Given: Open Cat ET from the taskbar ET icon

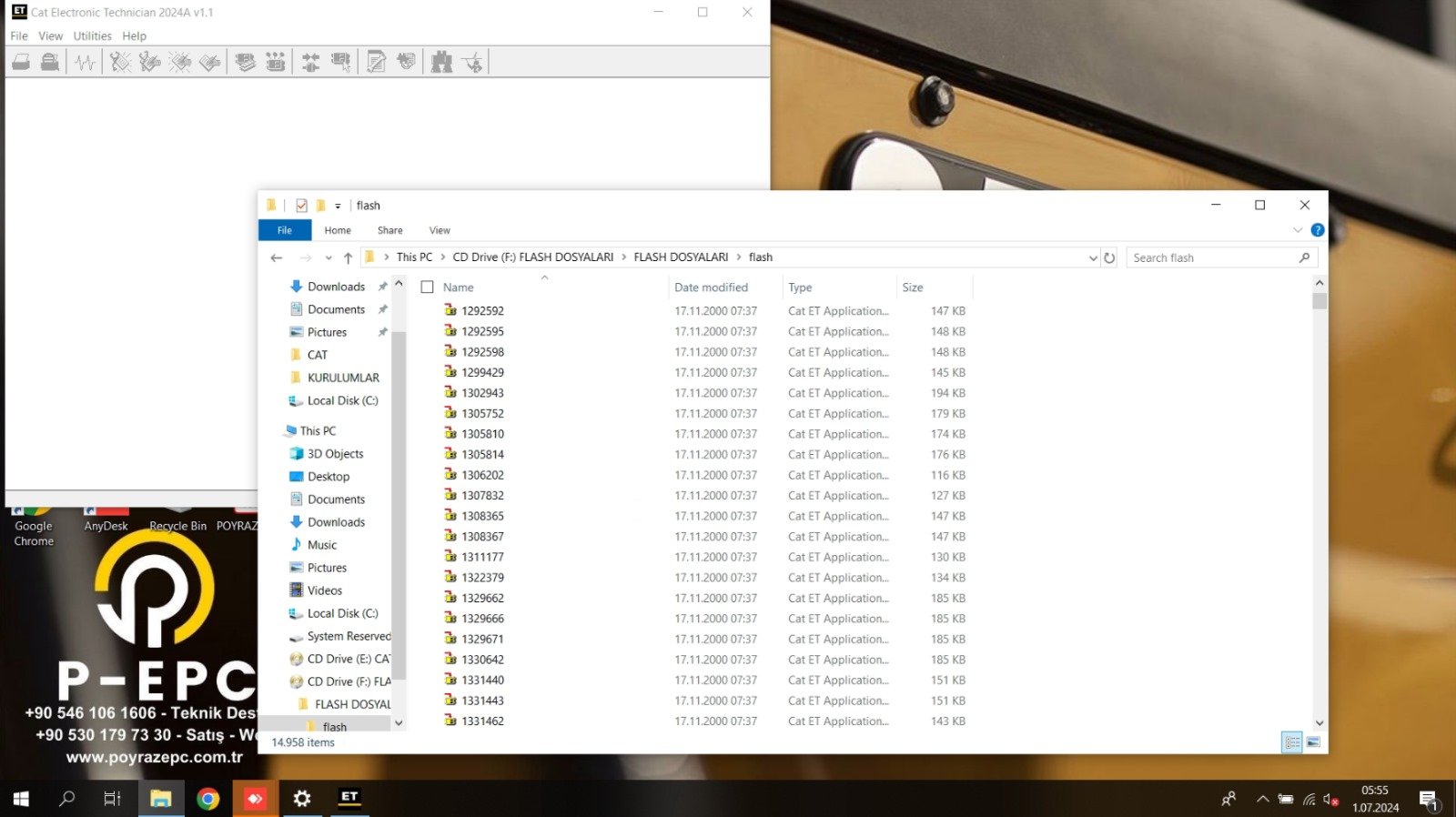Looking at the screenshot, I should coord(349,798).
